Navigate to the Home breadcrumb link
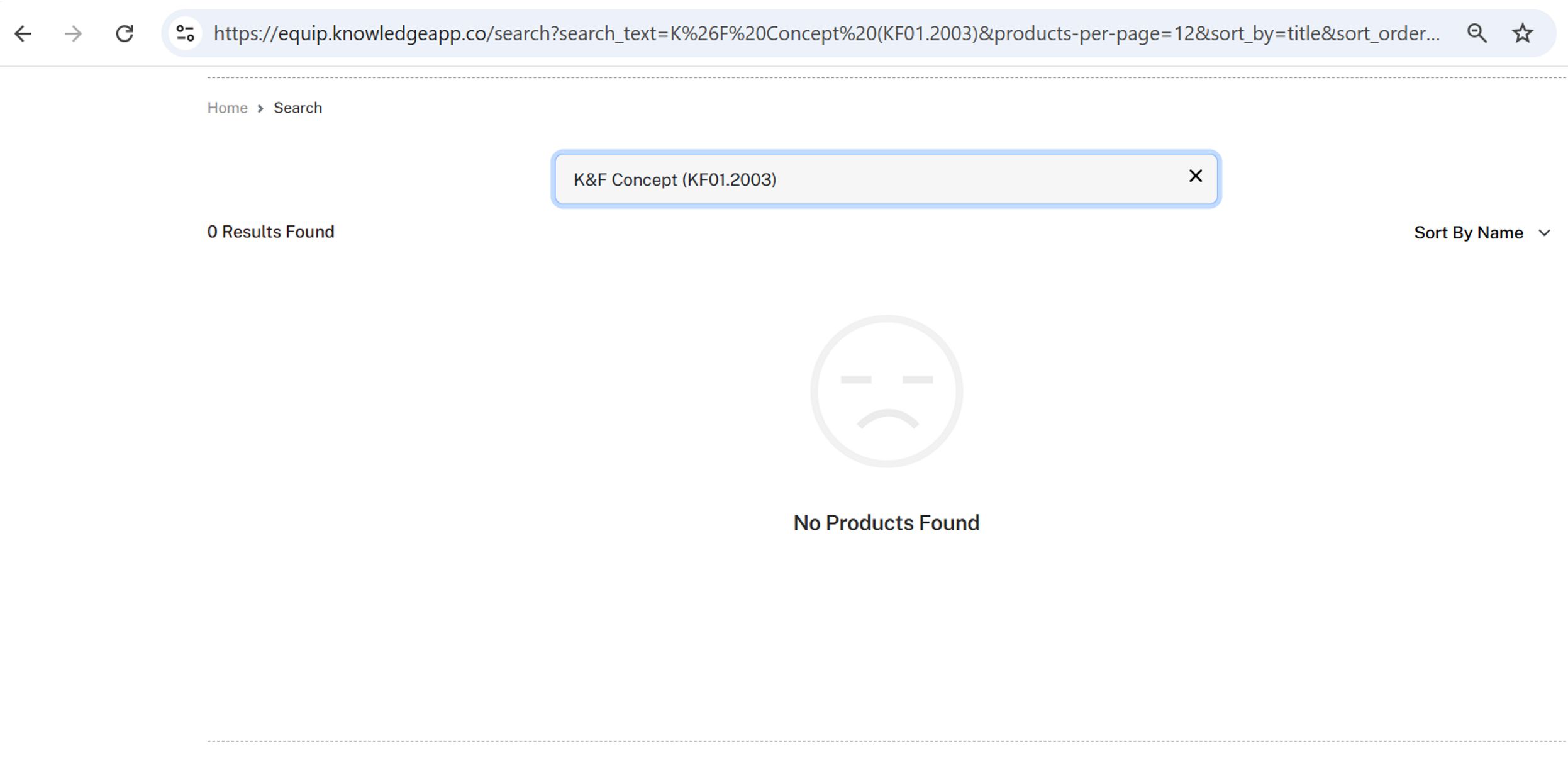 tap(227, 108)
